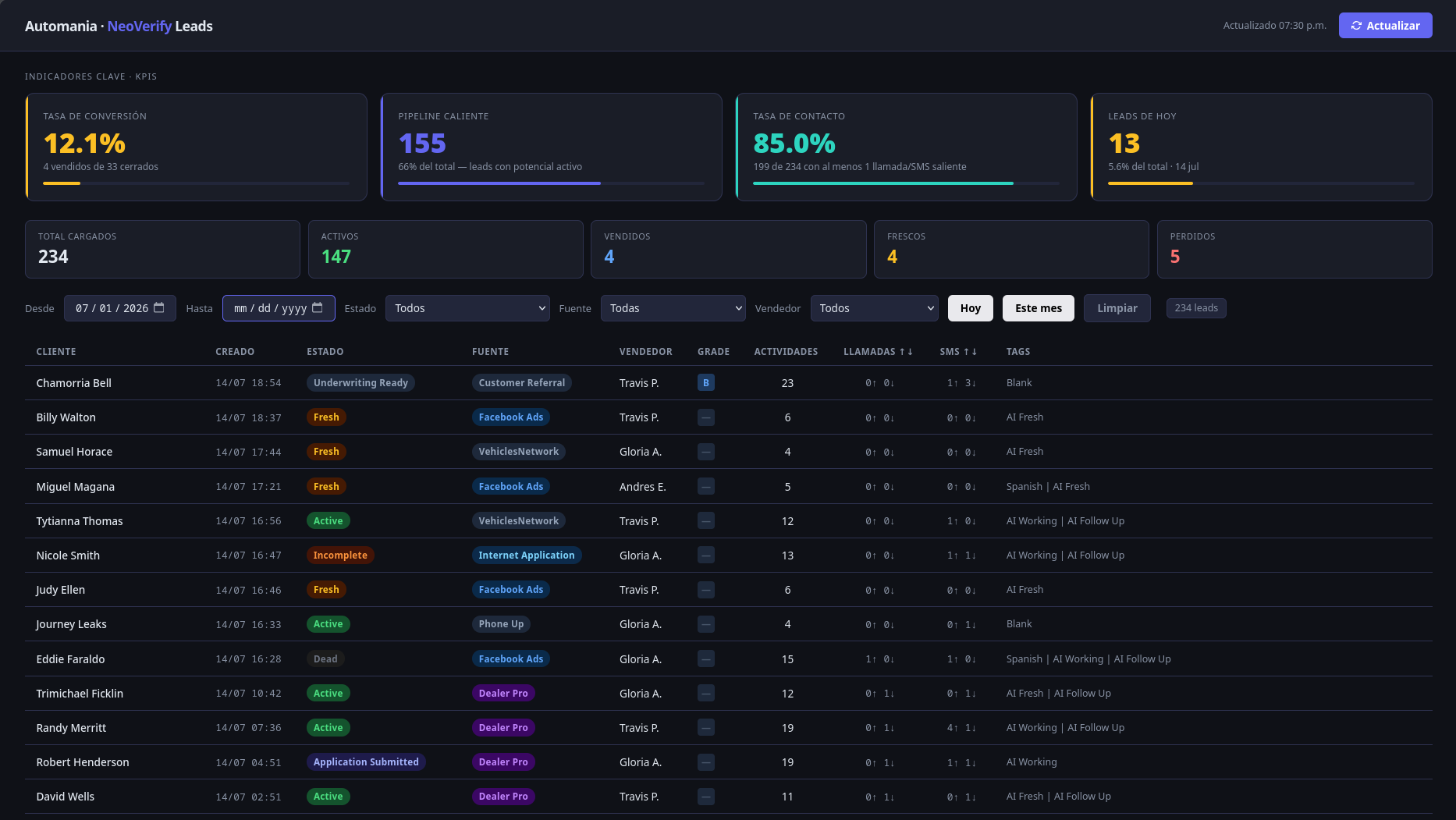Click the NeoVerify text in the page title
Viewport: 1456px width, 820px height.
pos(140,26)
